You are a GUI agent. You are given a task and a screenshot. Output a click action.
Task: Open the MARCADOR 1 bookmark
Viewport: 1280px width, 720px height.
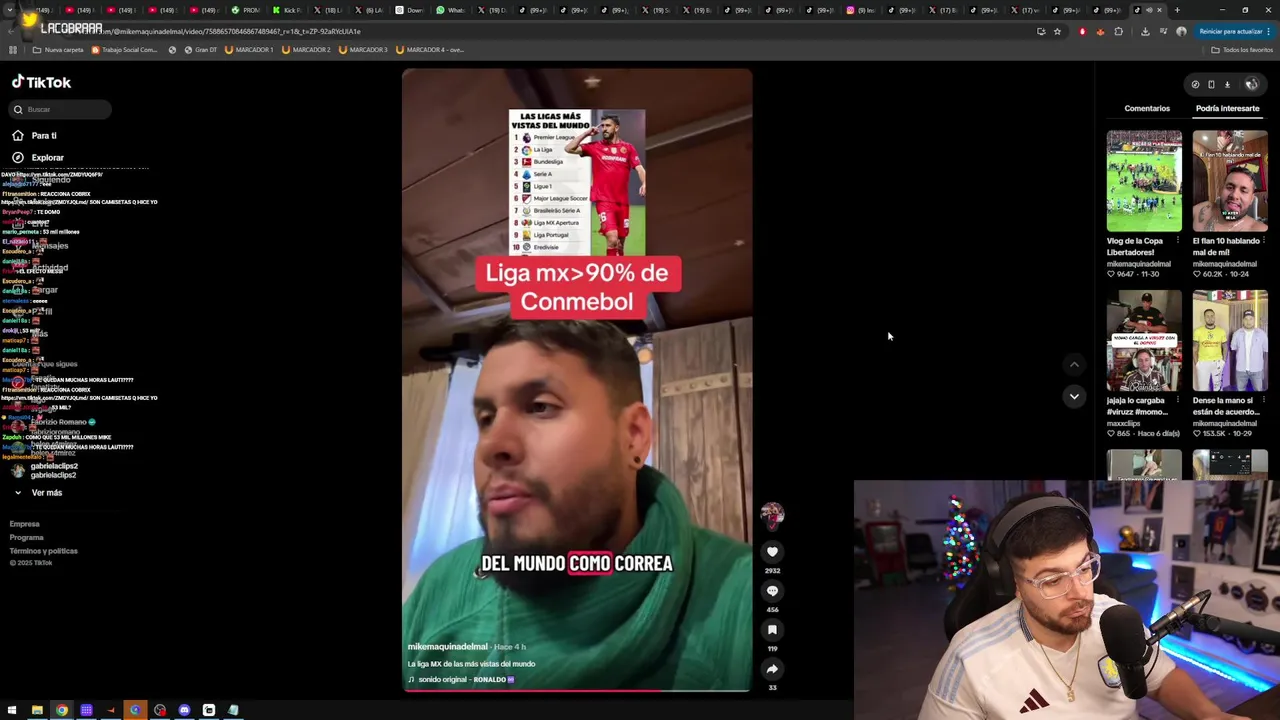coord(249,49)
